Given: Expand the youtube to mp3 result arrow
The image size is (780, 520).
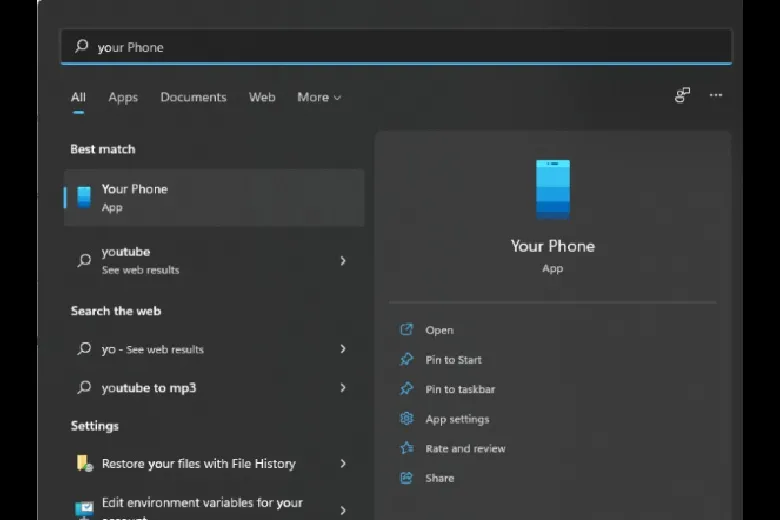Looking at the screenshot, I should tap(343, 388).
